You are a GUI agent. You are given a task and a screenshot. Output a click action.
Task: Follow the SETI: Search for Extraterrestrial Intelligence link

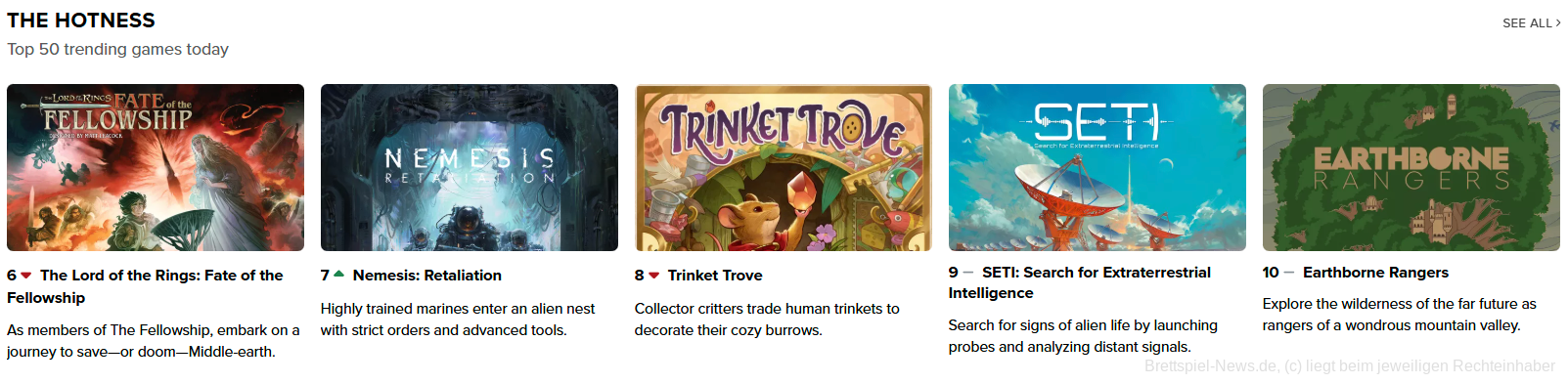click(x=1080, y=282)
